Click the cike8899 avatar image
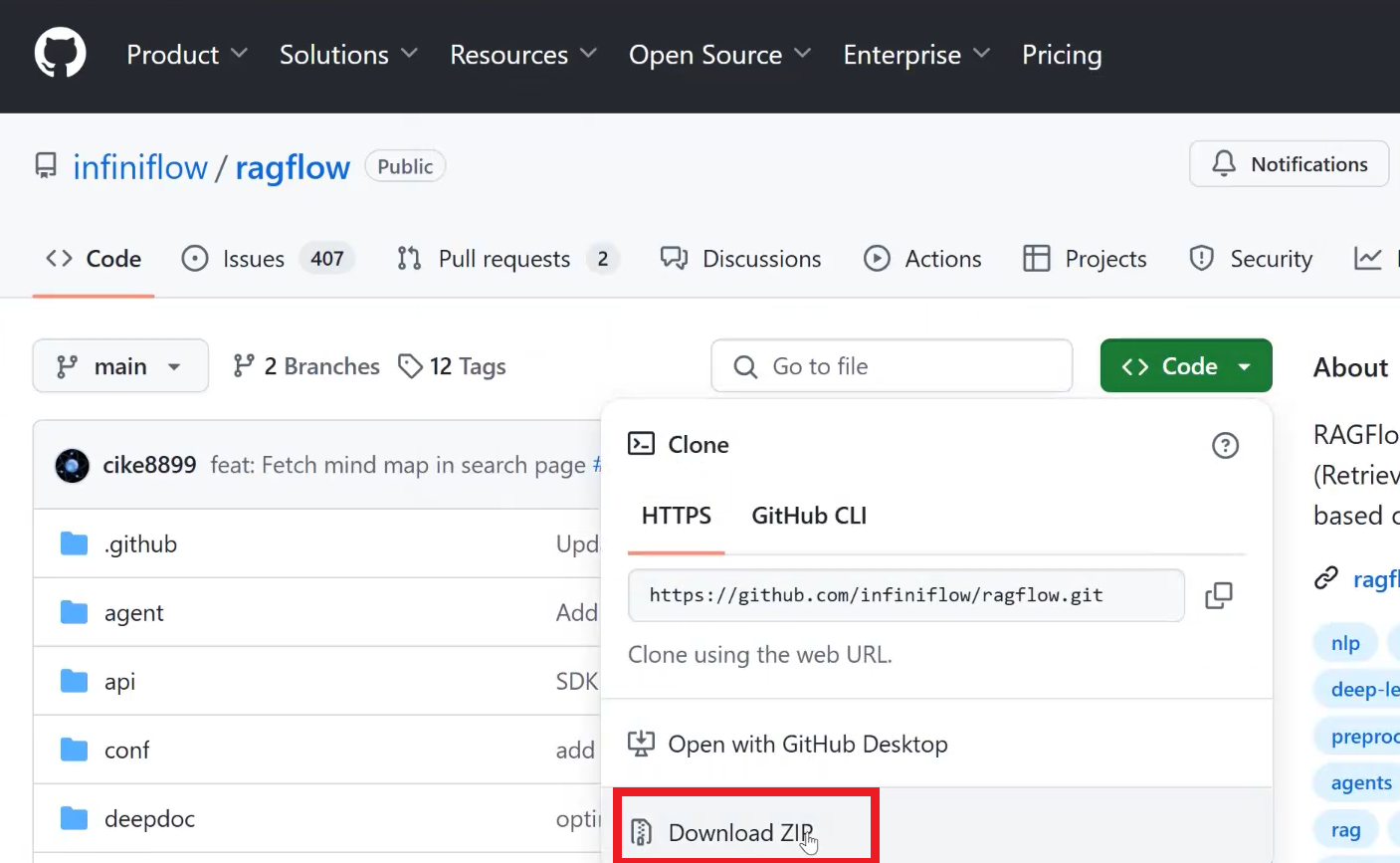 [x=72, y=465]
